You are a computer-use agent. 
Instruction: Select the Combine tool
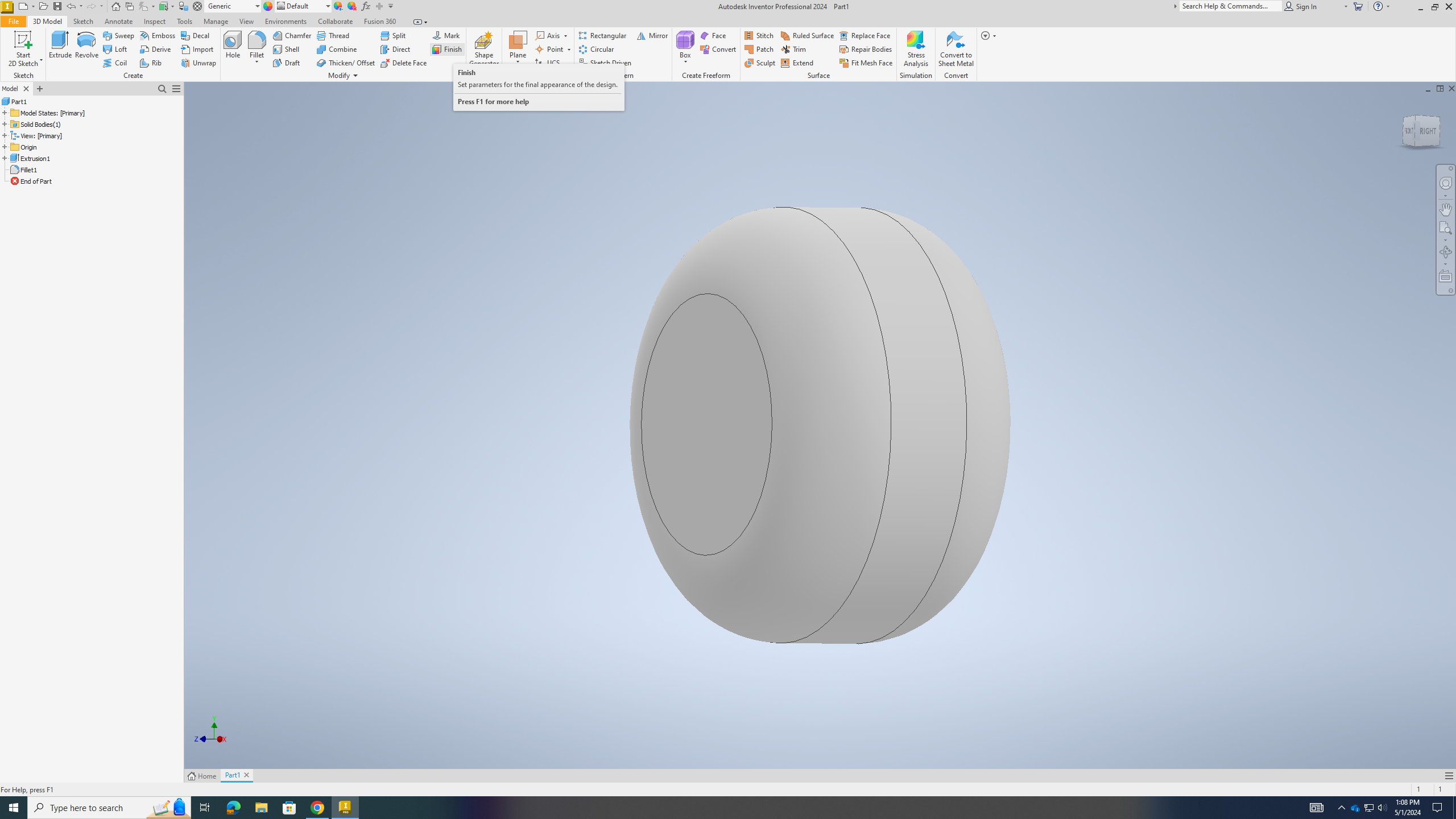[x=337, y=49]
